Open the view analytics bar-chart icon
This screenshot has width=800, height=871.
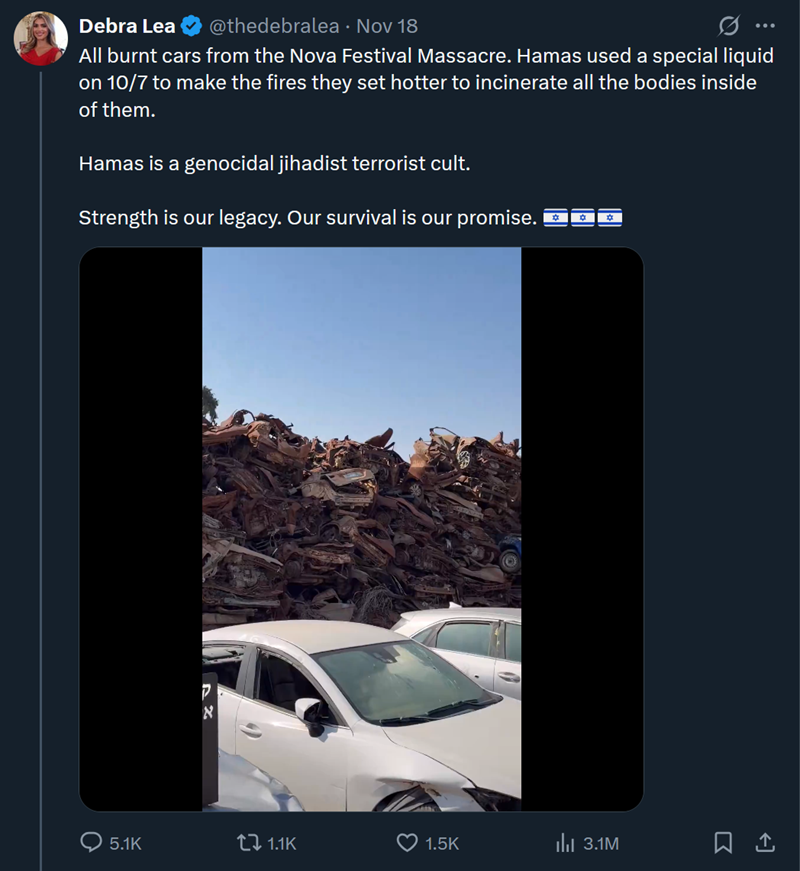point(565,843)
